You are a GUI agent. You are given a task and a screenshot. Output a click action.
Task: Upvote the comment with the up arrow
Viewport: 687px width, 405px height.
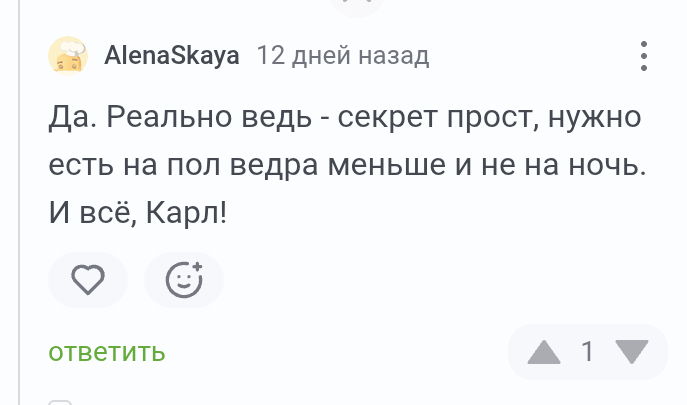[544, 352]
